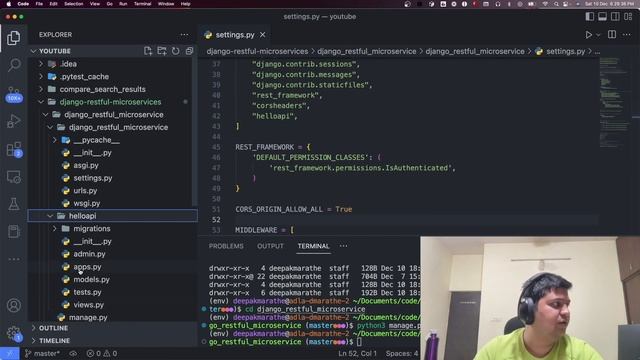Screen dimensions: 640x360
Task: Open errors and warnings status counter
Action: (x=102, y=353)
